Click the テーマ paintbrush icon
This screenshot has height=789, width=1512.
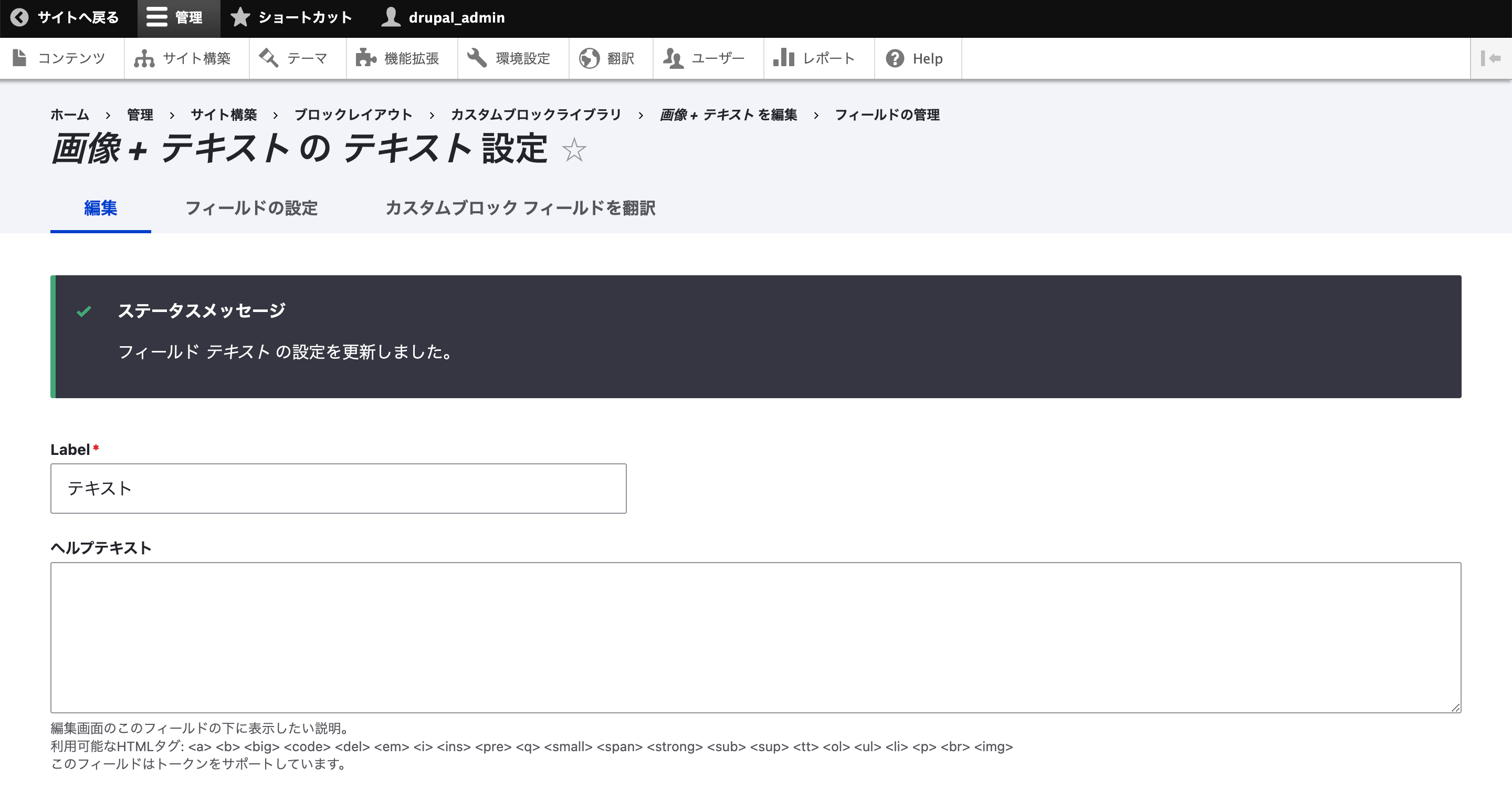tap(269, 58)
